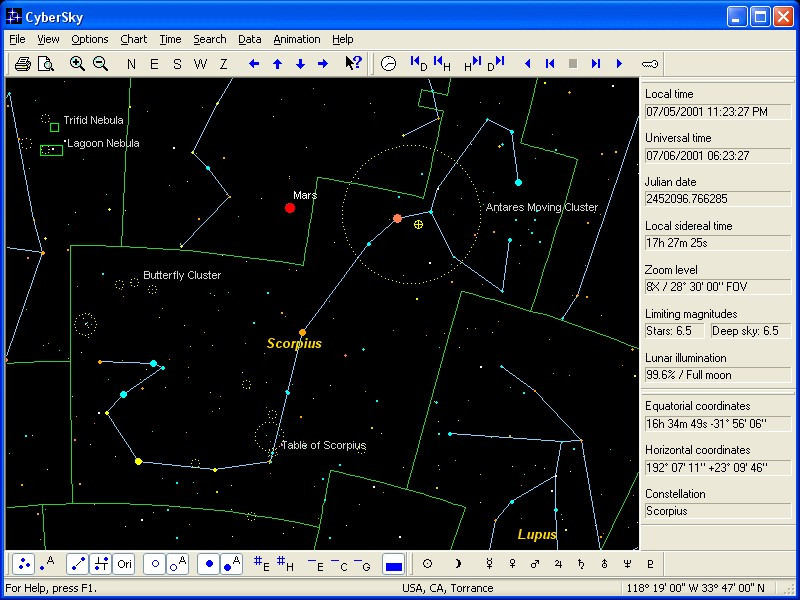Open the Chart menu
The image size is (800, 600).
click(x=134, y=39)
